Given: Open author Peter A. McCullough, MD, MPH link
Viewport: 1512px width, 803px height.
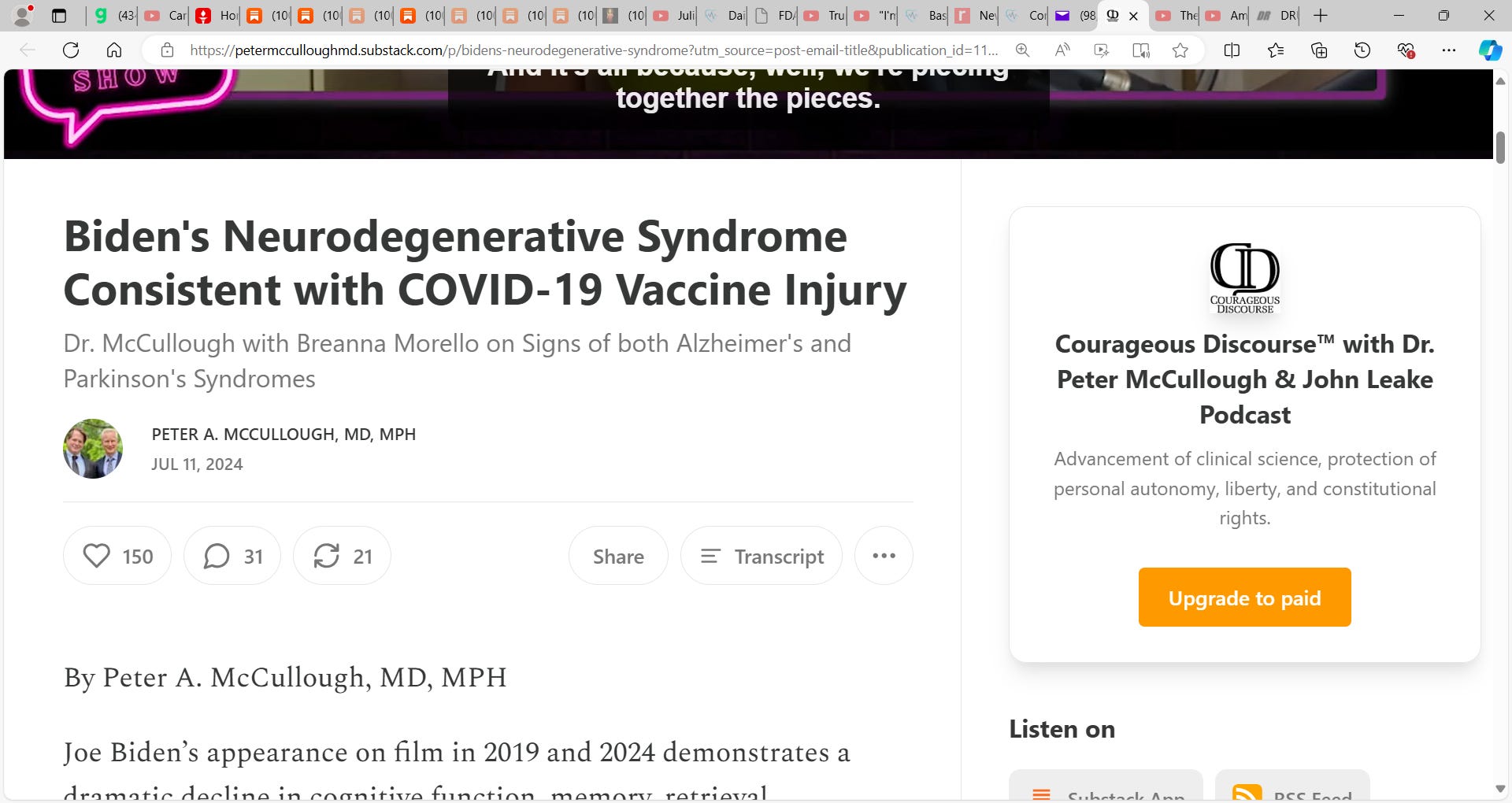Looking at the screenshot, I should tap(283, 435).
